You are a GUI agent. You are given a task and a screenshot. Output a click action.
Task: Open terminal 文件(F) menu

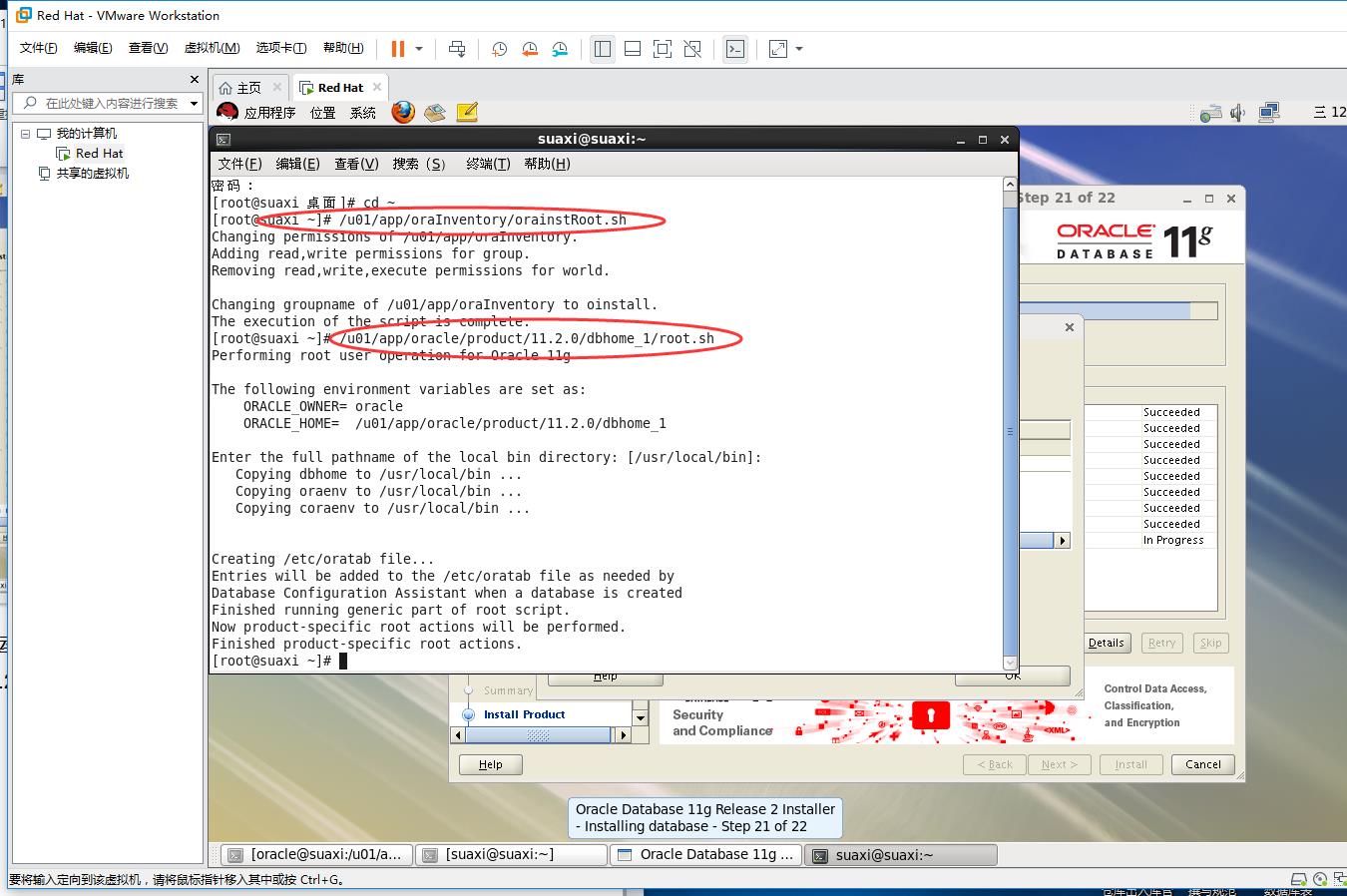click(x=239, y=164)
